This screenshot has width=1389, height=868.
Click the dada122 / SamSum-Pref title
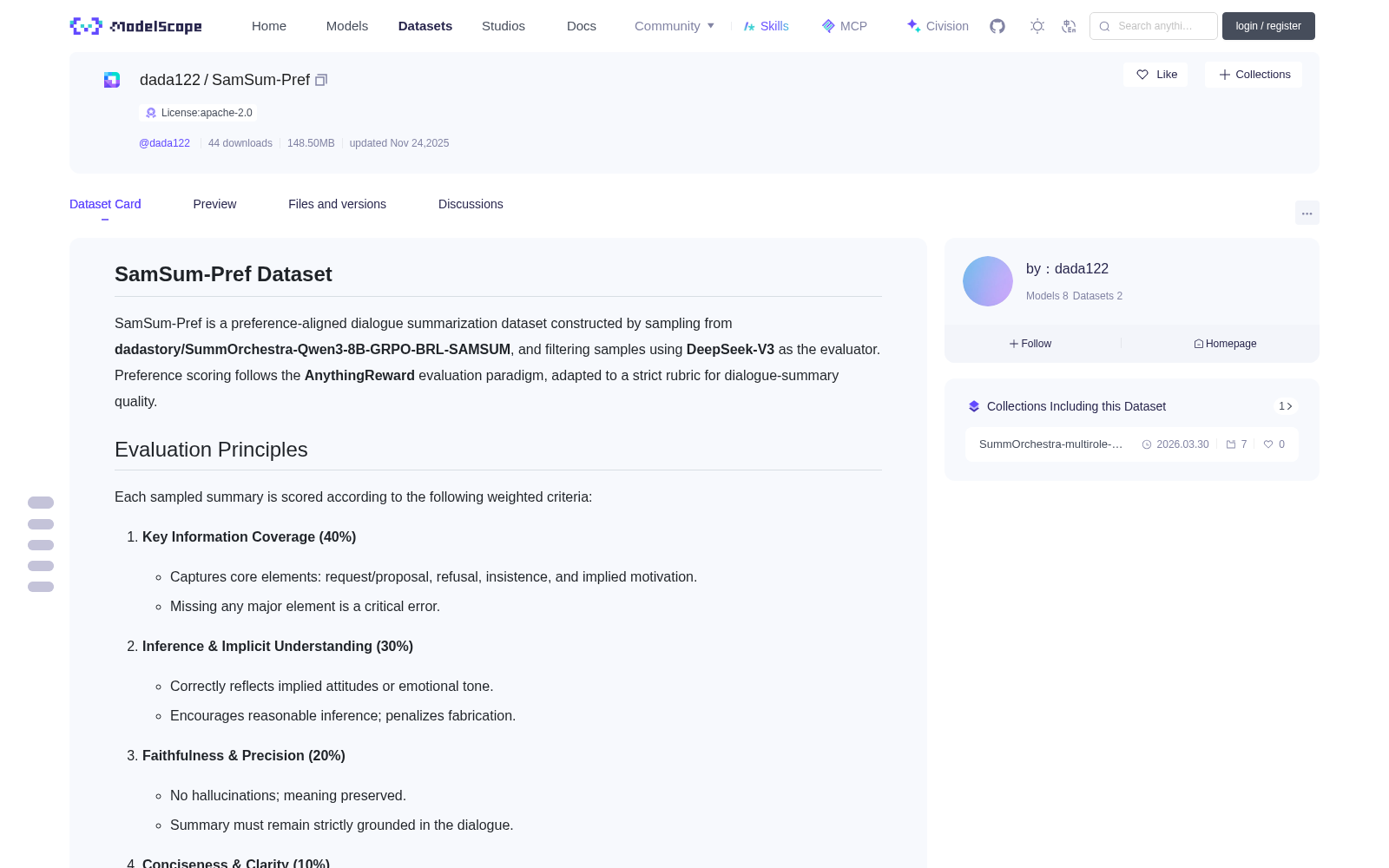[225, 80]
